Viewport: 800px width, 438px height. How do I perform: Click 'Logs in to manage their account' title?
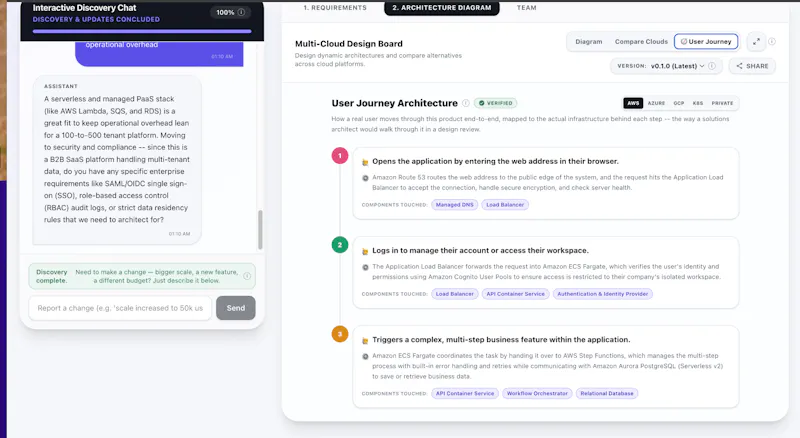(x=480, y=251)
